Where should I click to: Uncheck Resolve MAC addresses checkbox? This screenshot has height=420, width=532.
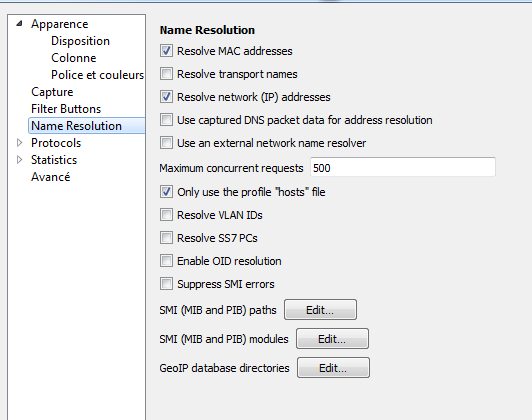point(166,51)
